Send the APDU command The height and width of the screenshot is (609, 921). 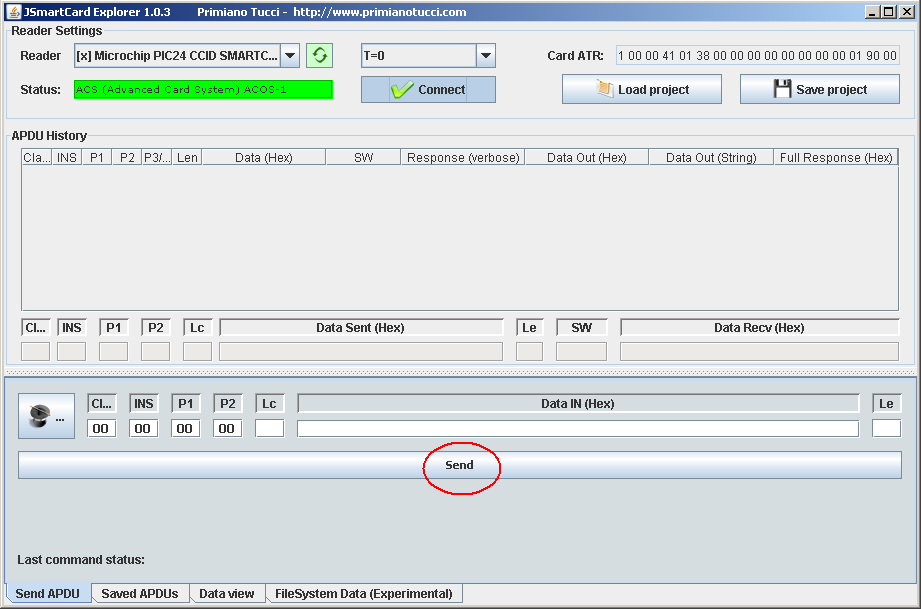459,465
